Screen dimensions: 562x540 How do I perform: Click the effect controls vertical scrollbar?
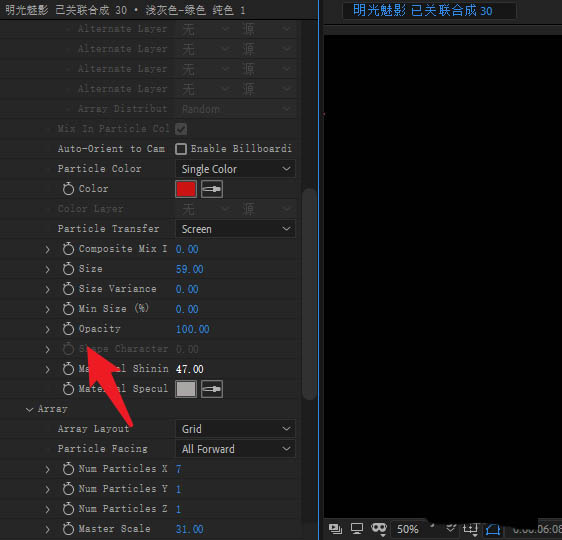pos(309,294)
